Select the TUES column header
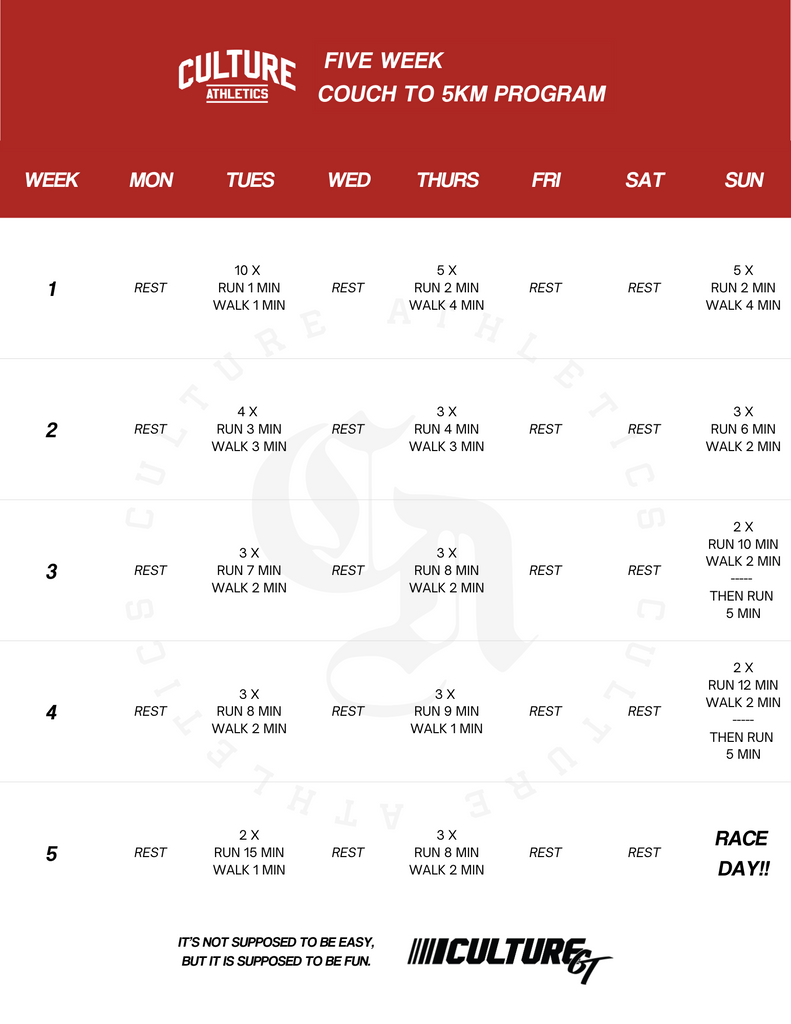Image resolution: width=791 pixels, height=1024 pixels. (250, 180)
